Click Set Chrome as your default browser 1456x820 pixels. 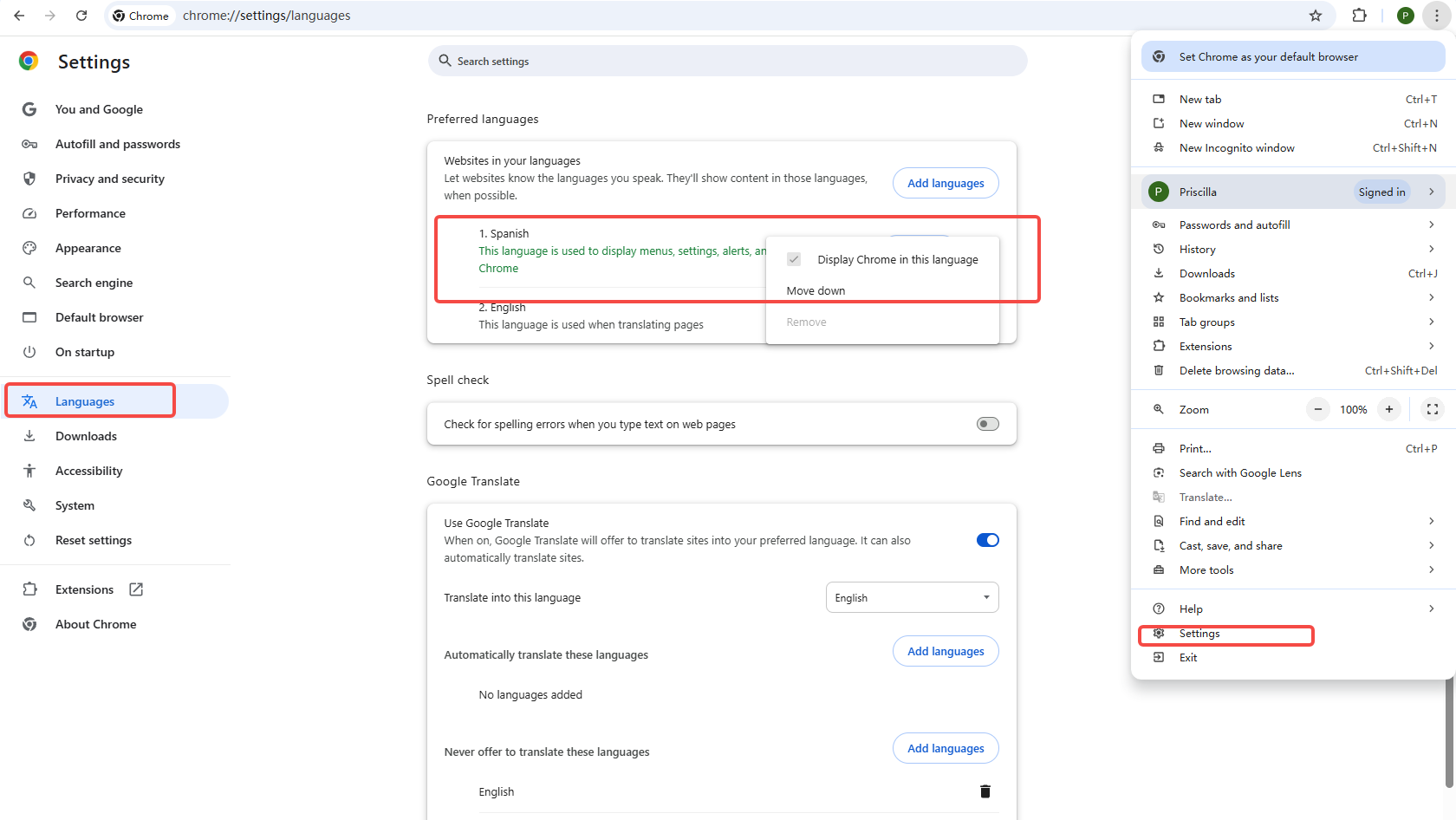(x=1268, y=56)
